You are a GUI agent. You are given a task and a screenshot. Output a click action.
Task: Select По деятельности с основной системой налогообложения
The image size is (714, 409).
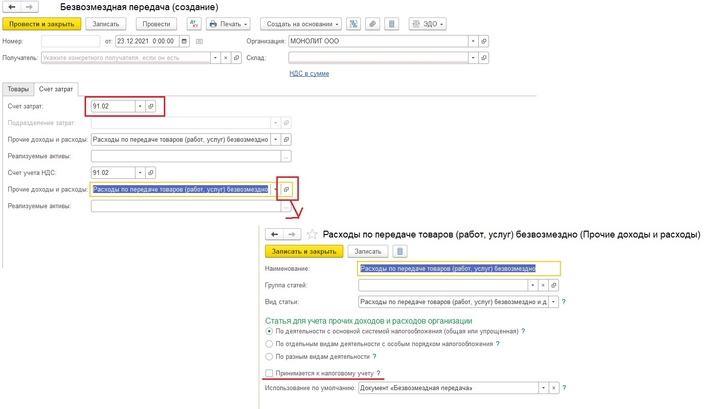pyautogui.click(x=269, y=331)
